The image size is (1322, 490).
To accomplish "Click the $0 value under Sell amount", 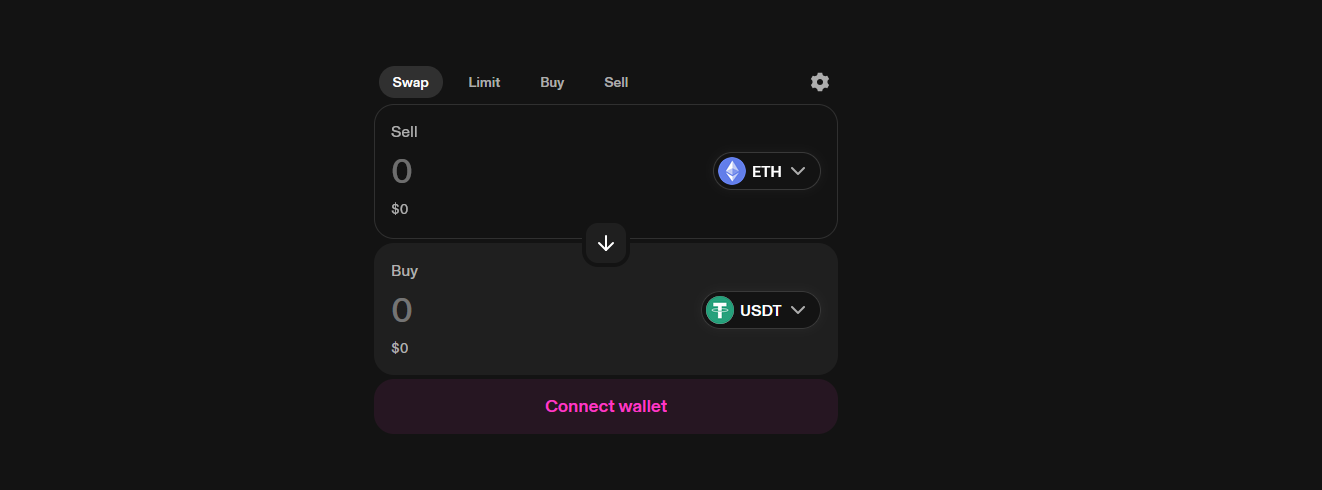I will [400, 209].
